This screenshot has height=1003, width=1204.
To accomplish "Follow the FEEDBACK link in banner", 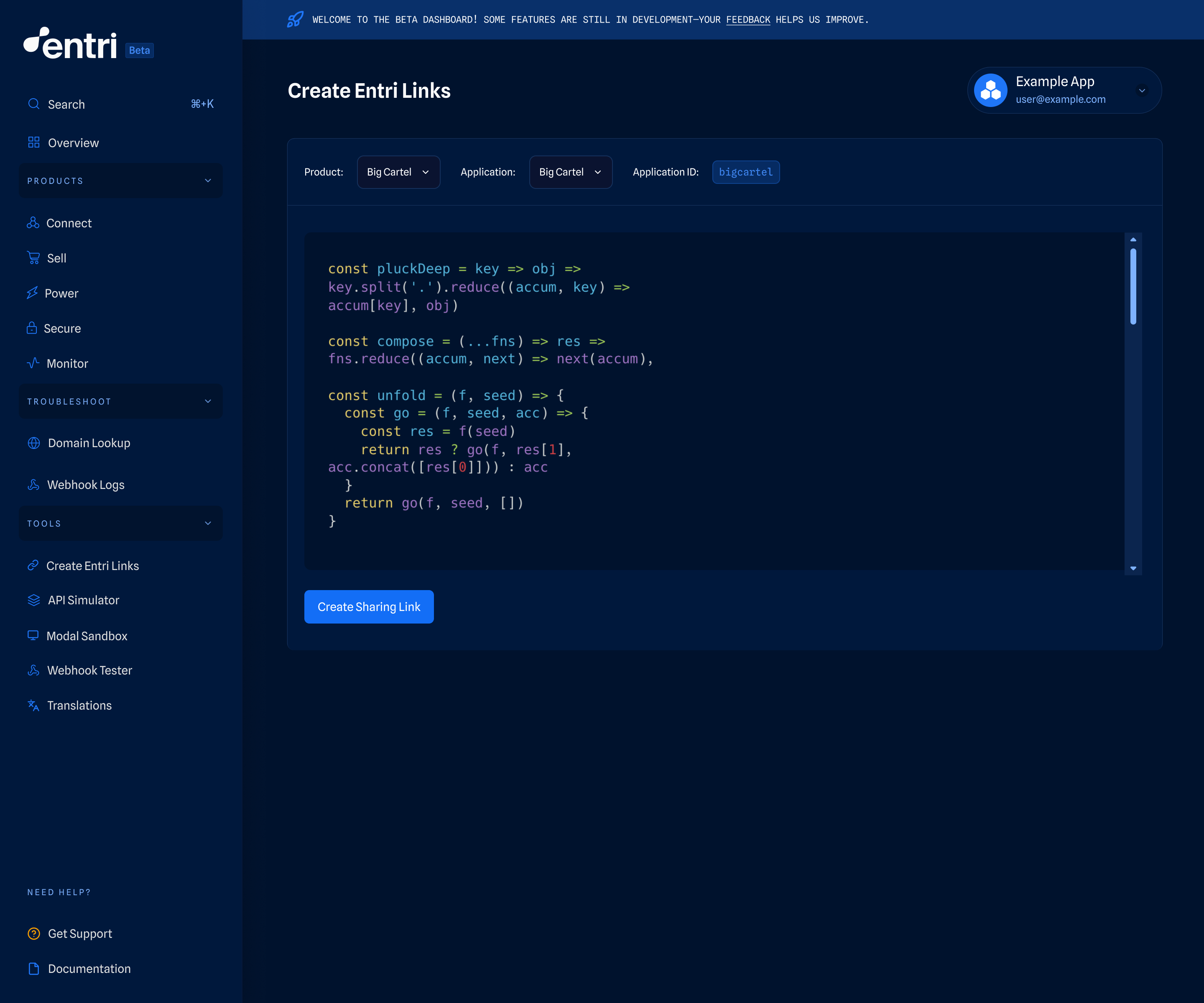I will click(747, 20).
